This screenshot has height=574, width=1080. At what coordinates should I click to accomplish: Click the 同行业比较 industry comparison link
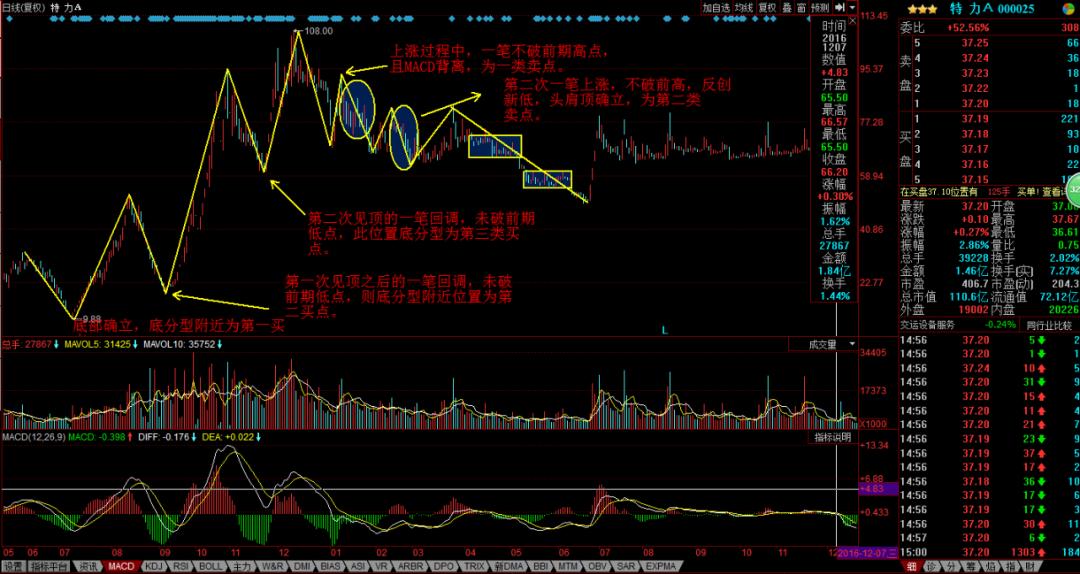tap(1048, 325)
